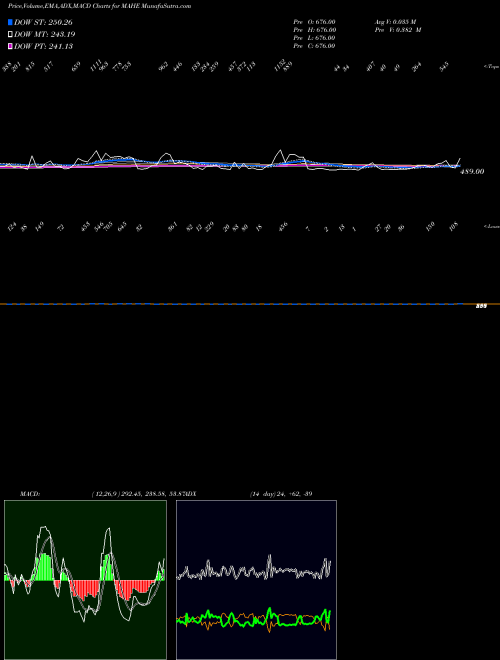Click the 'Pre O: 676.00' open value
The height and width of the screenshot is (660, 500).
[314, 22]
